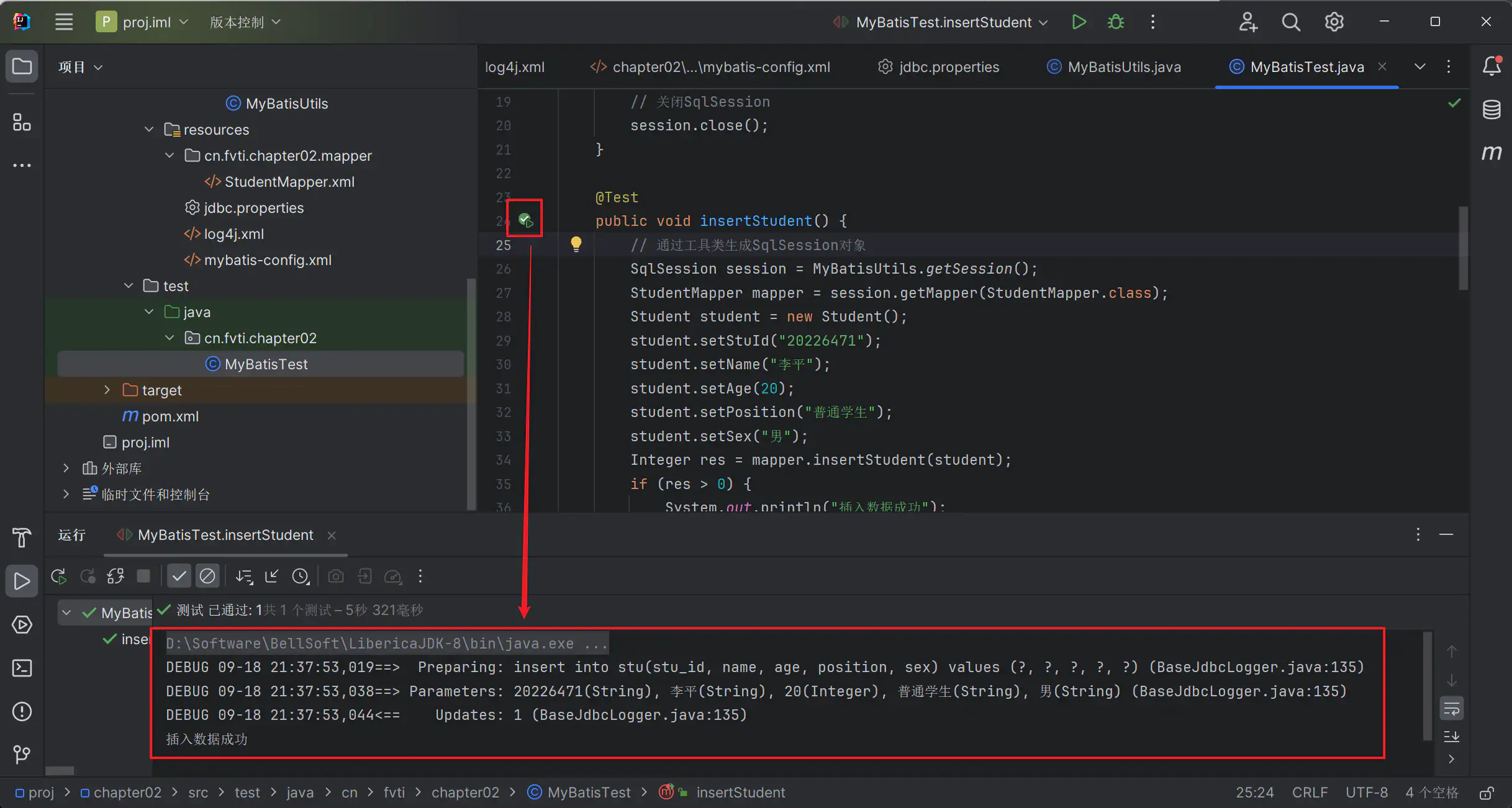1512x808 pixels.
Task: Open Run tool window in left sidebar
Action: point(22,581)
